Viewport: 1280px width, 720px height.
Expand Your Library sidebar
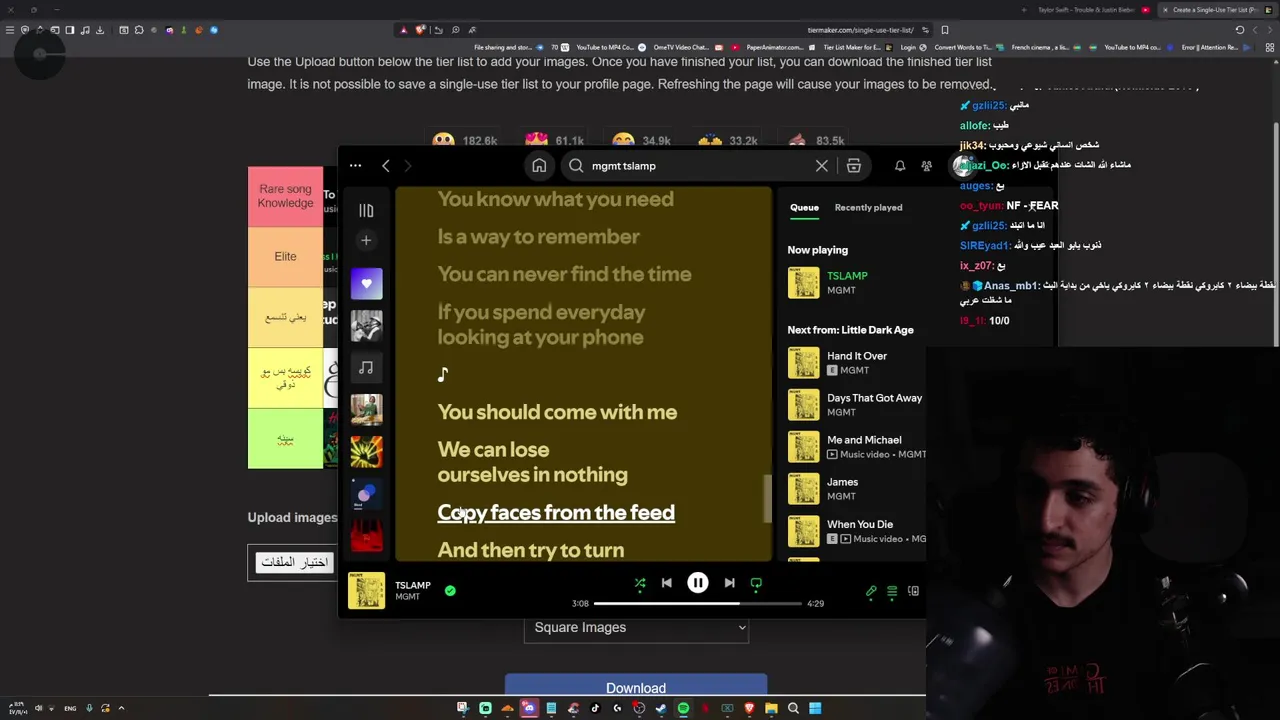click(x=366, y=210)
